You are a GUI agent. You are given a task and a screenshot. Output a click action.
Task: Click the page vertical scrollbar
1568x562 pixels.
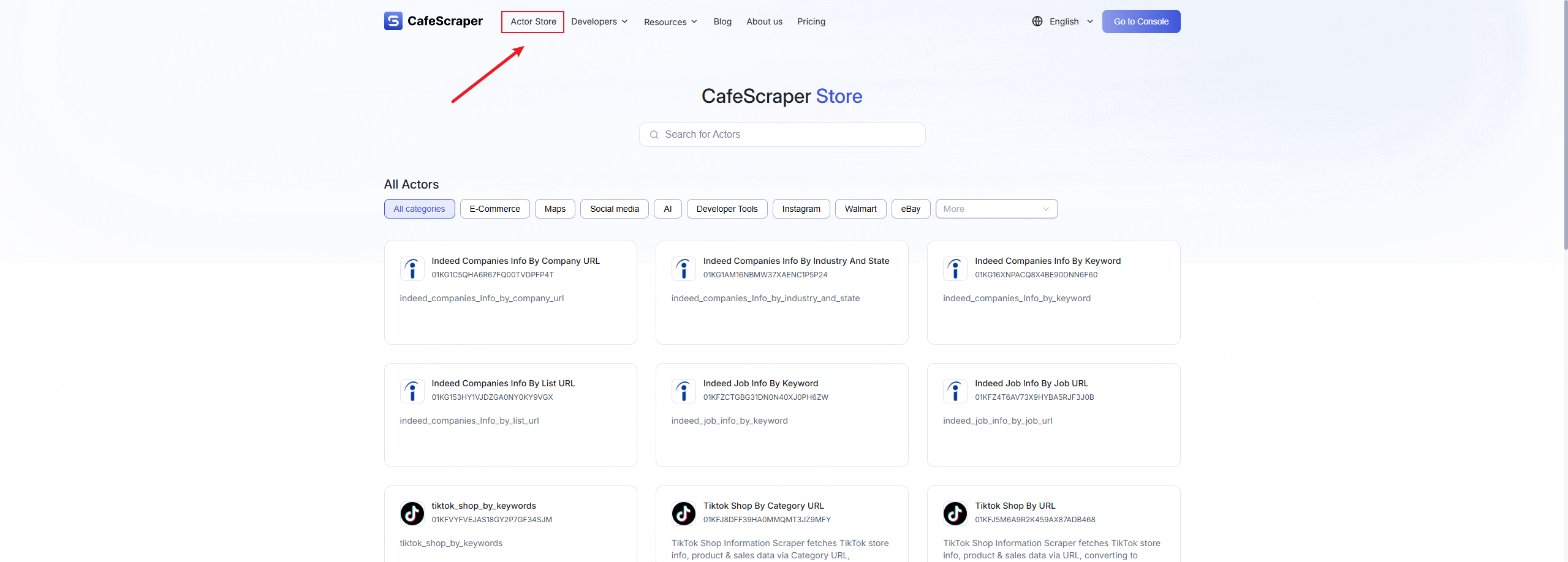tap(1565, 126)
